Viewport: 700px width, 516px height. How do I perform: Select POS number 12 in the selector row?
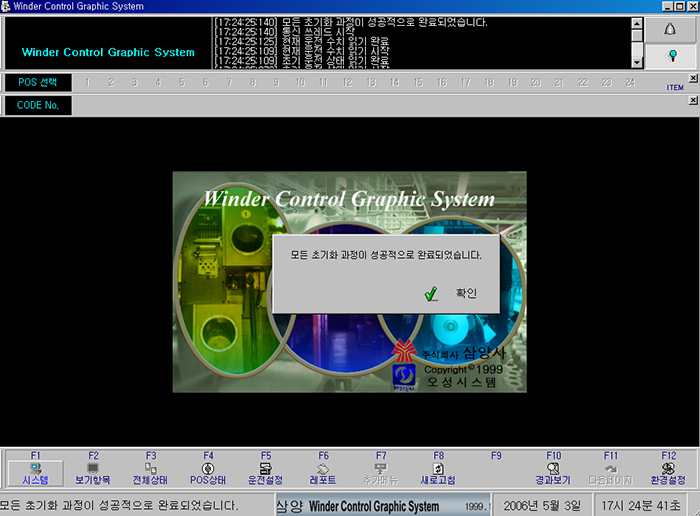pyautogui.click(x=346, y=82)
